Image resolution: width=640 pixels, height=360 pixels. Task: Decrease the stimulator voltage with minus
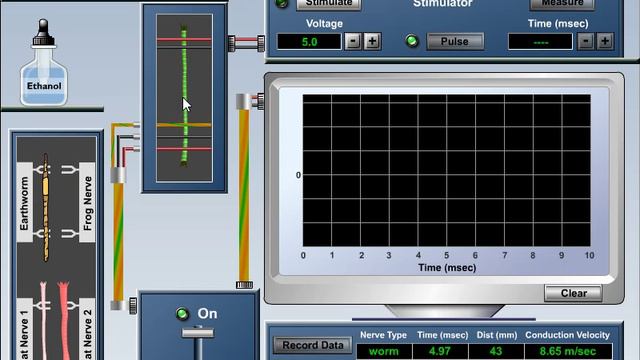pos(353,42)
